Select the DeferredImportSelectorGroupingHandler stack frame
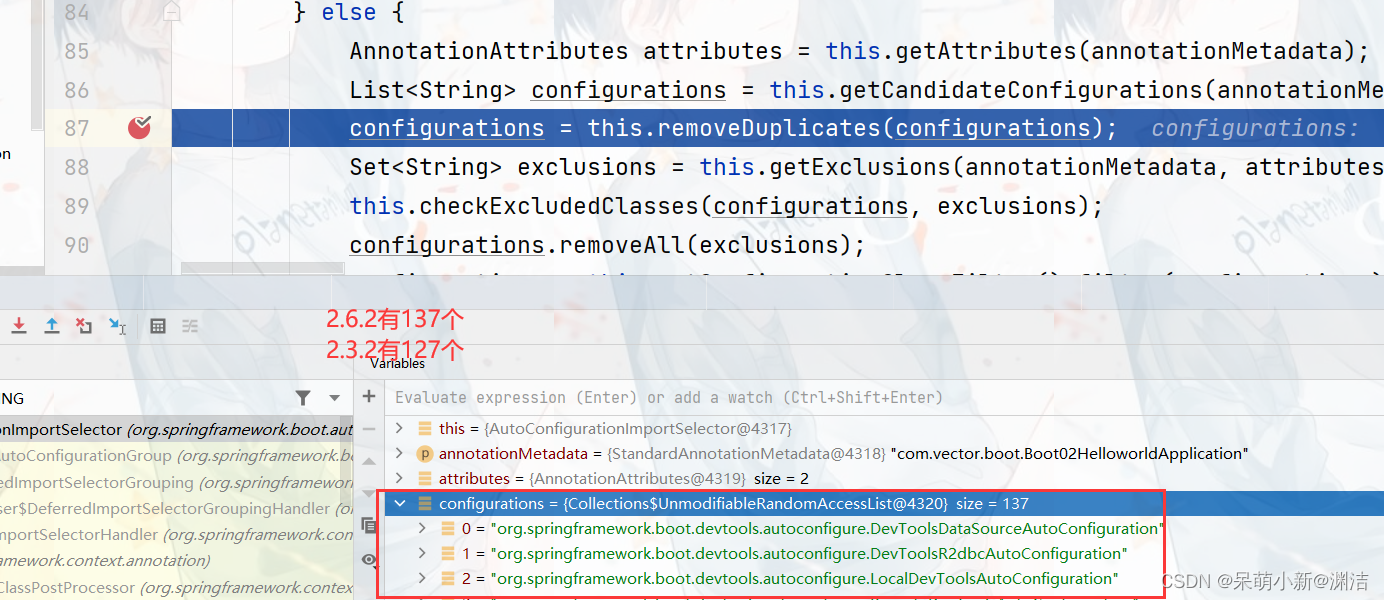This screenshot has width=1384, height=600. pyautogui.click(x=176, y=508)
